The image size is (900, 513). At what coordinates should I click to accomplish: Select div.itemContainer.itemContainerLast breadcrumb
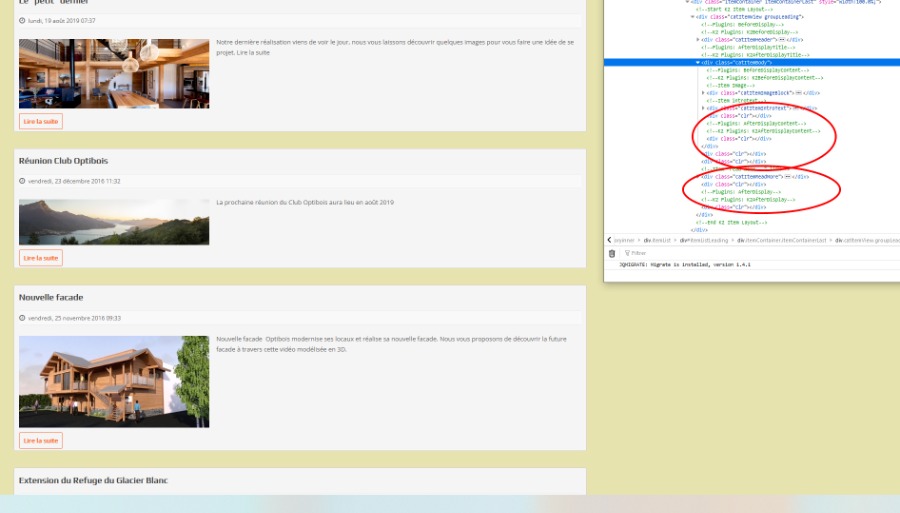[782, 240]
